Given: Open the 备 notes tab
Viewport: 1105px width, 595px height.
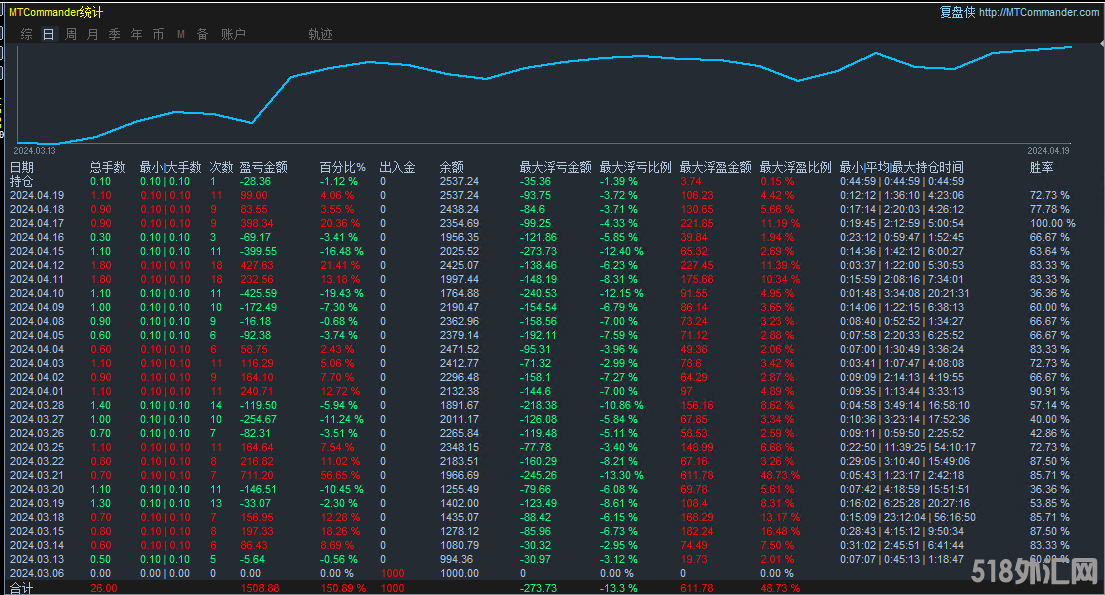Looking at the screenshot, I should (202, 34).
